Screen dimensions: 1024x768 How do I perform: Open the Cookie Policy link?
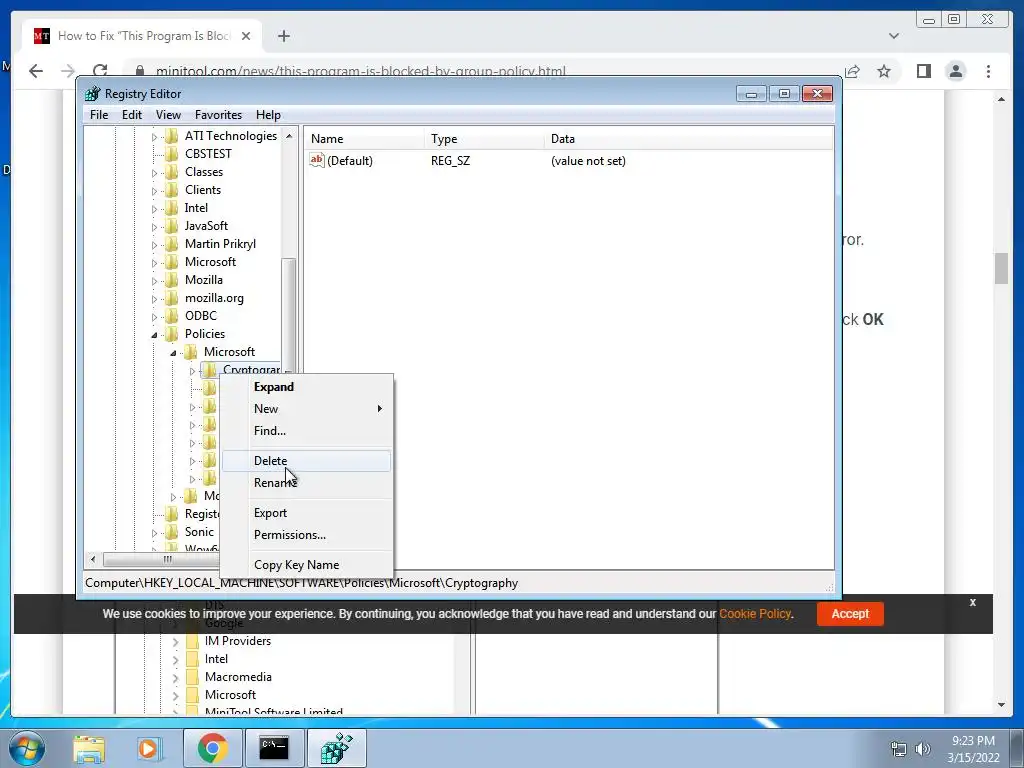pyautogui.click(x=755, y=614)
